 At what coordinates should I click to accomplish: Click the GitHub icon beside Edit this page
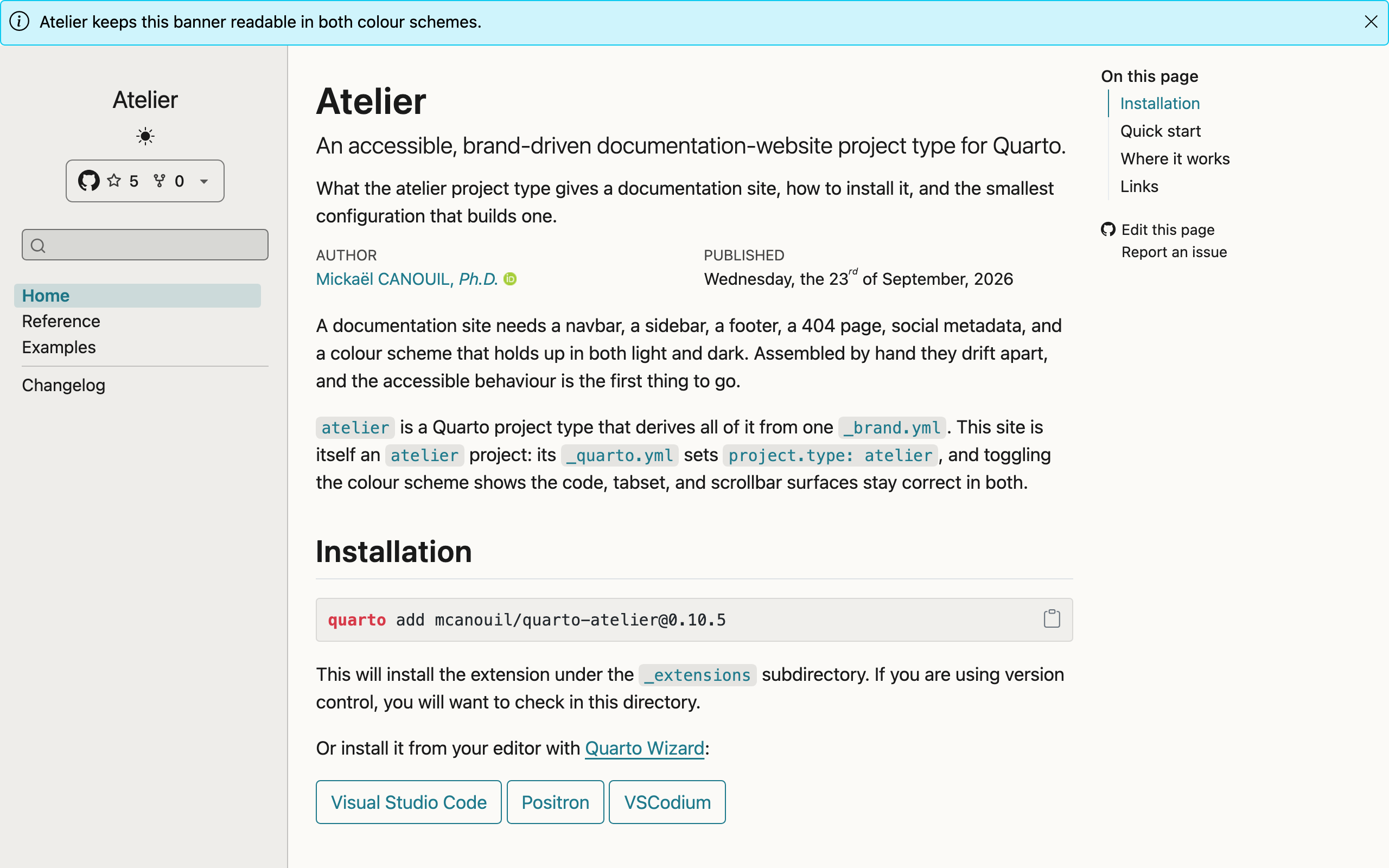1108,229
